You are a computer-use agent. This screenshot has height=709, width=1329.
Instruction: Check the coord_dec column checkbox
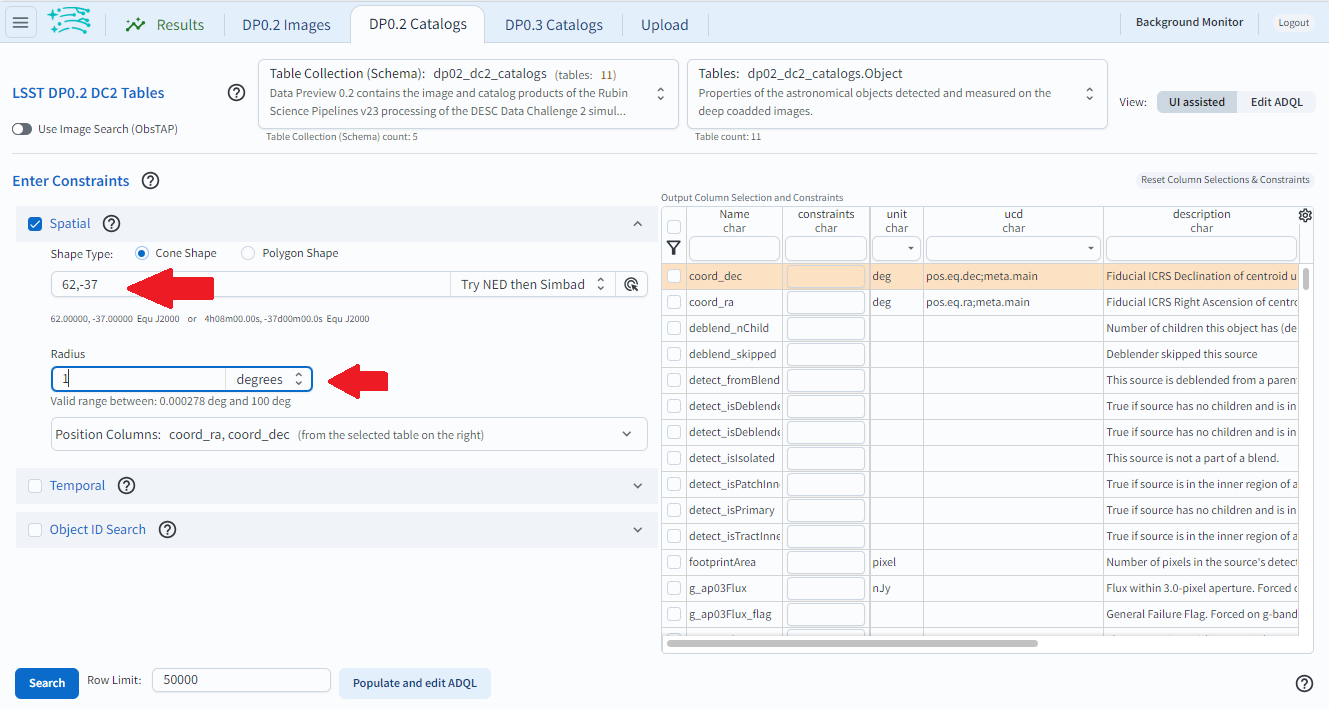(x=674, y=276)
